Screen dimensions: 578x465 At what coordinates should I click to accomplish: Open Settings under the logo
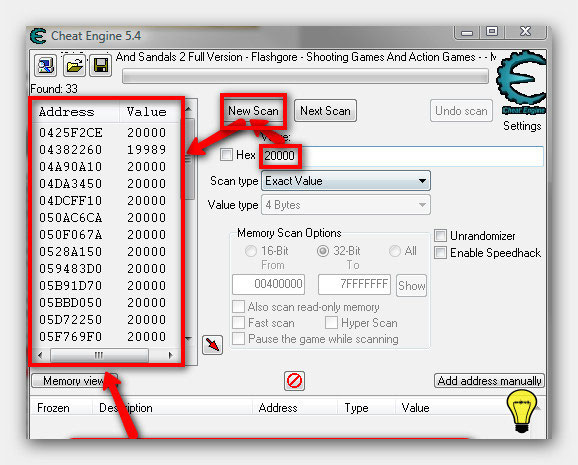pos(522,126)
